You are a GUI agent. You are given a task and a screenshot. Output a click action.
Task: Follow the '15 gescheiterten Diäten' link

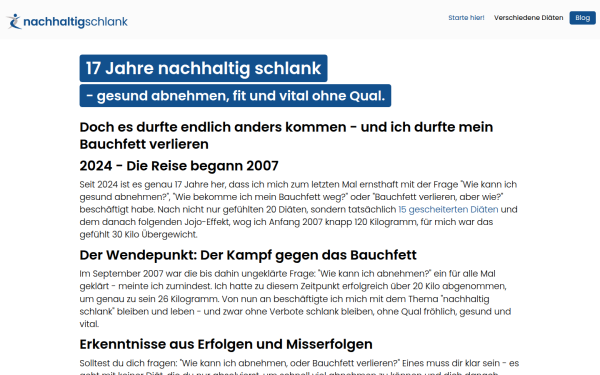tap(448, 210)
